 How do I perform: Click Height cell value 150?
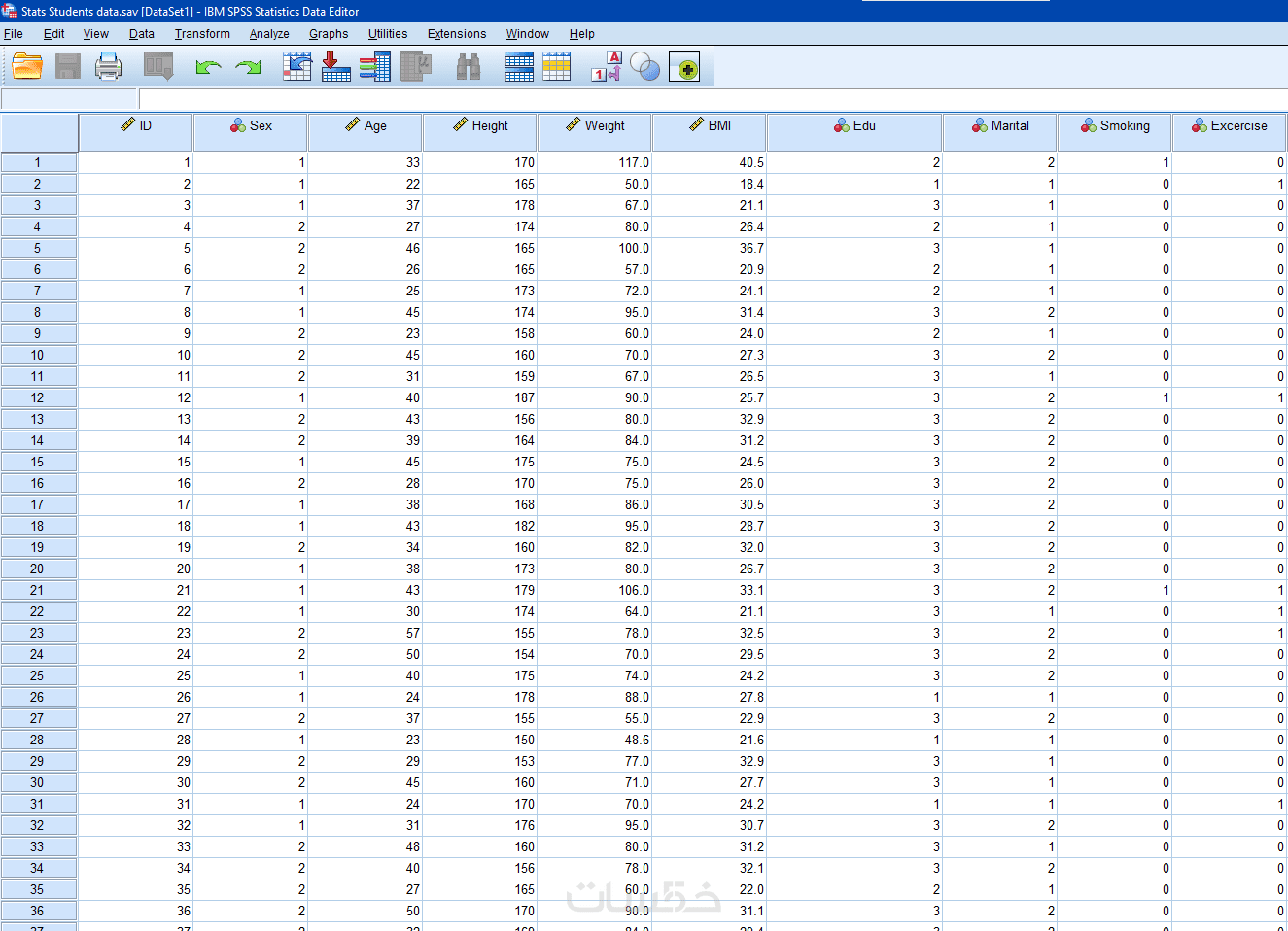point(480,740)
